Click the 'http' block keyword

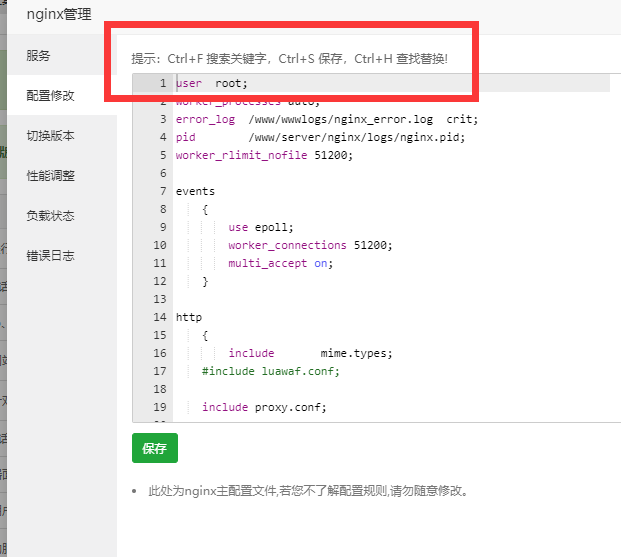pyautogui.click(x=189, y=317)
